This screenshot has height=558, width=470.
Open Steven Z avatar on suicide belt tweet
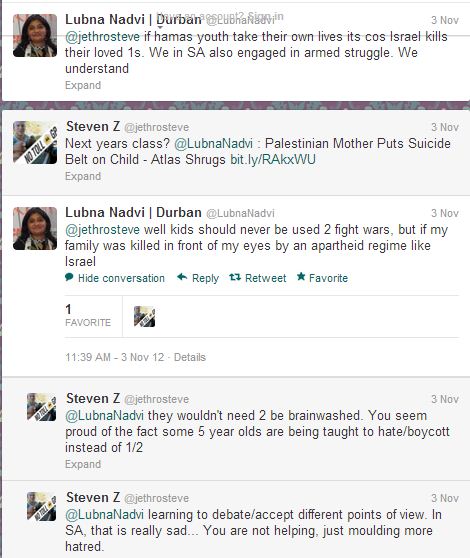[35, 142]
